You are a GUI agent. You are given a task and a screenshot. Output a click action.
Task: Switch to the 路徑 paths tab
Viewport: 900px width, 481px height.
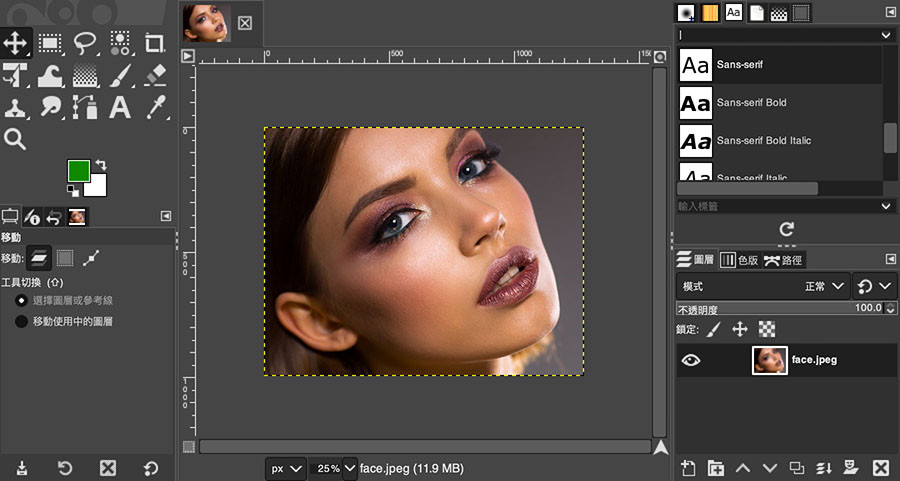(783, 259)
